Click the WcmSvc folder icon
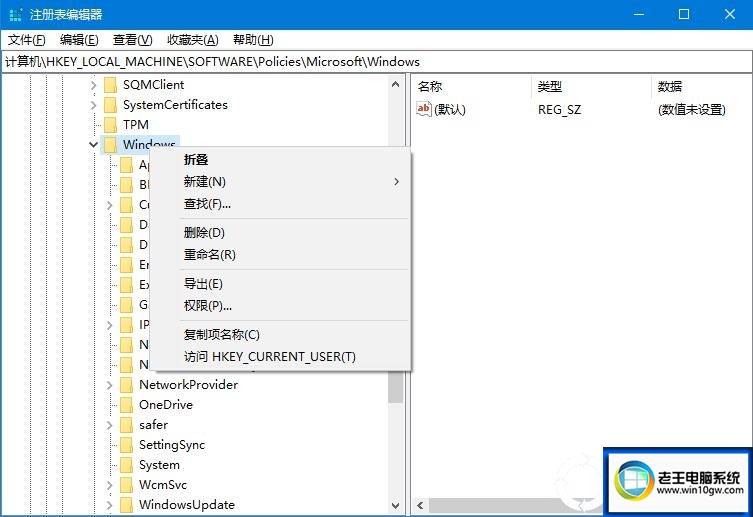 (126, 485)
